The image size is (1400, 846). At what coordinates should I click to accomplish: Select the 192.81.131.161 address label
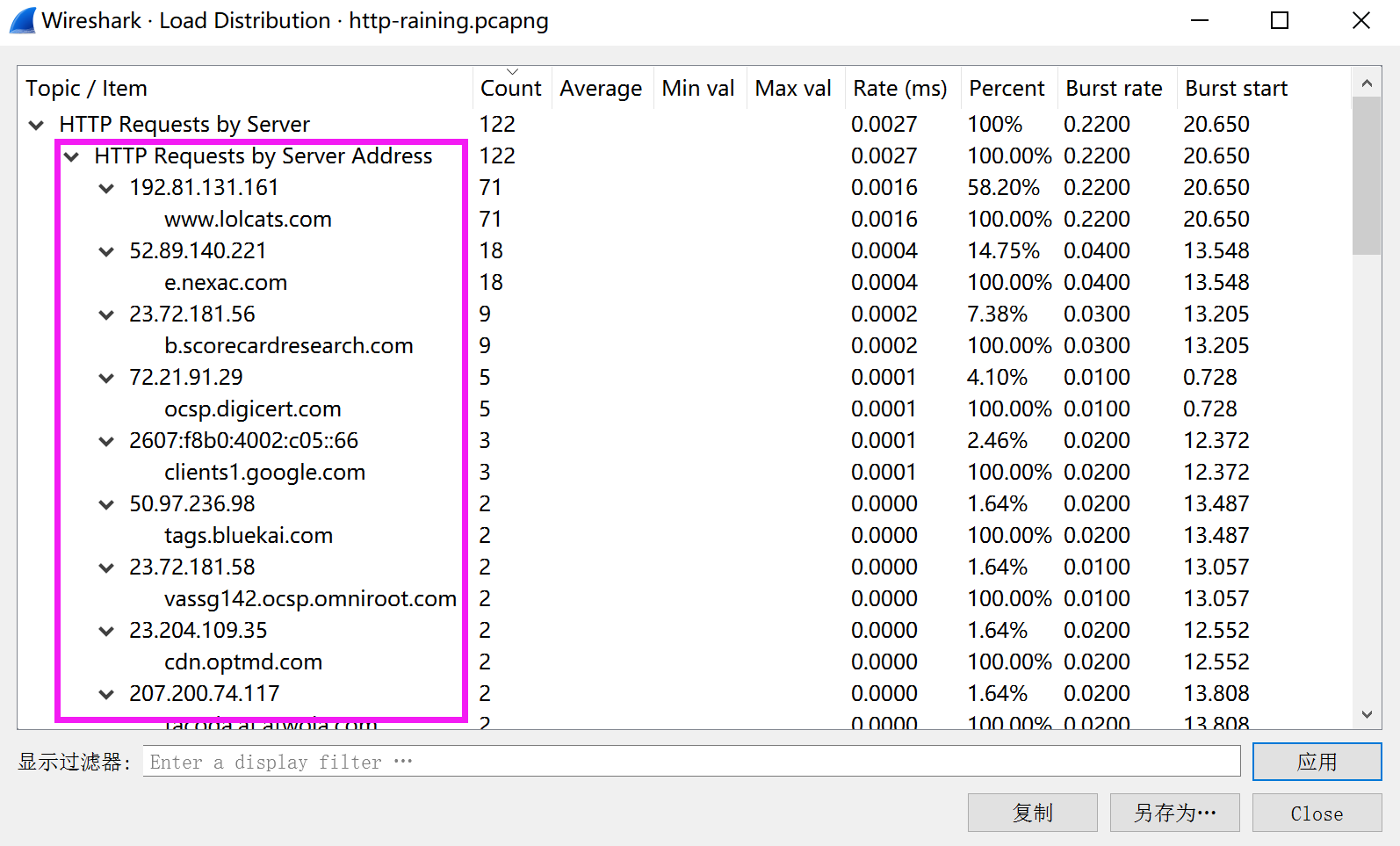[x=204, y=188]
